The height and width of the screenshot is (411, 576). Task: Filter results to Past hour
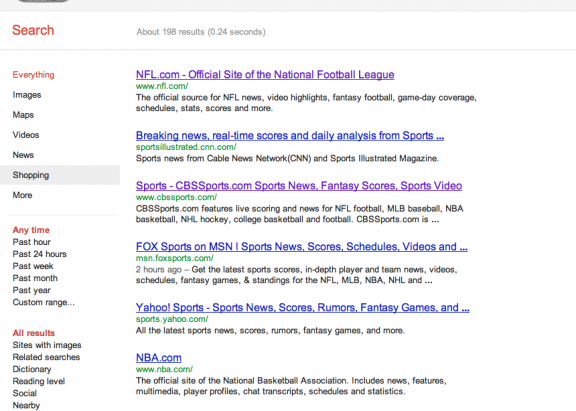pos(32,242)
